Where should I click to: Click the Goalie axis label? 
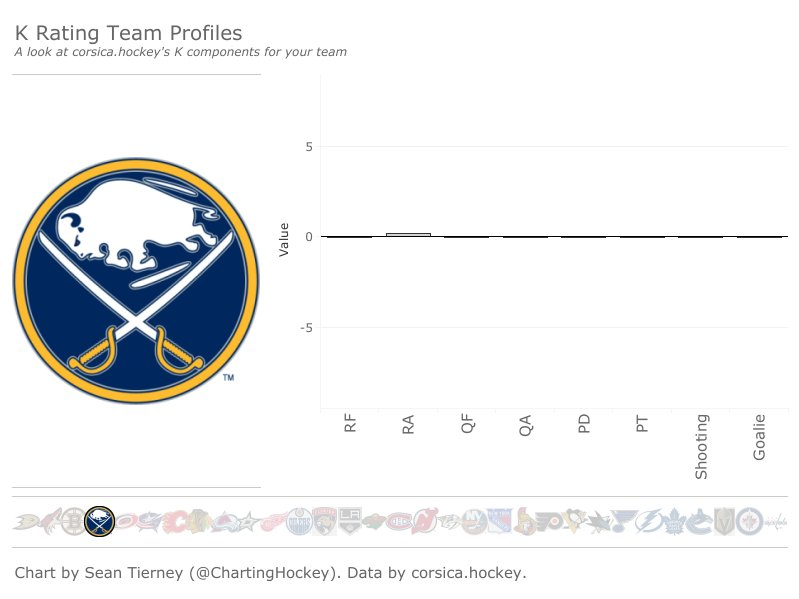point(759,437)
